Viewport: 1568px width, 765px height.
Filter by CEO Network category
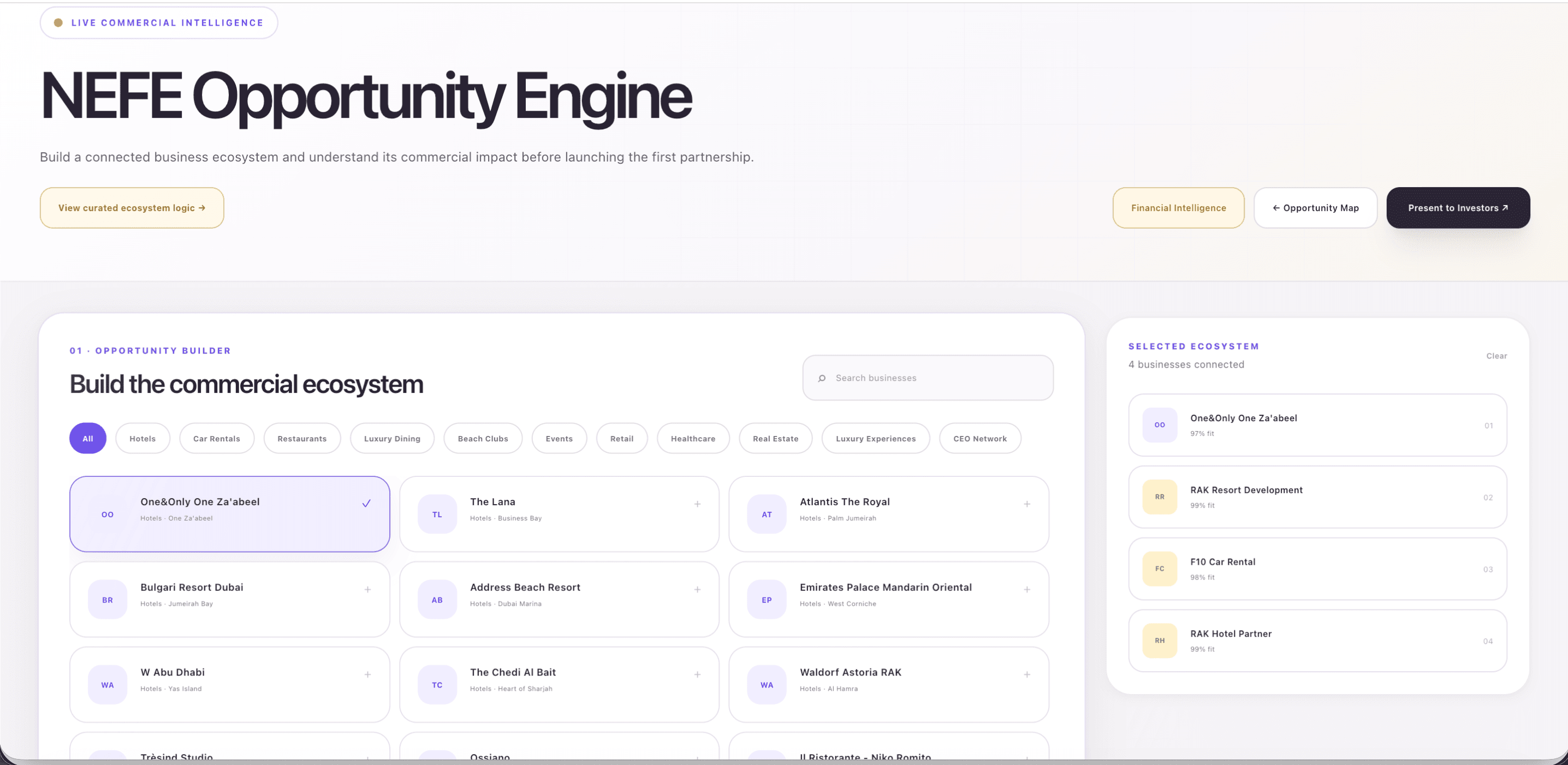(x=980, y=439)
